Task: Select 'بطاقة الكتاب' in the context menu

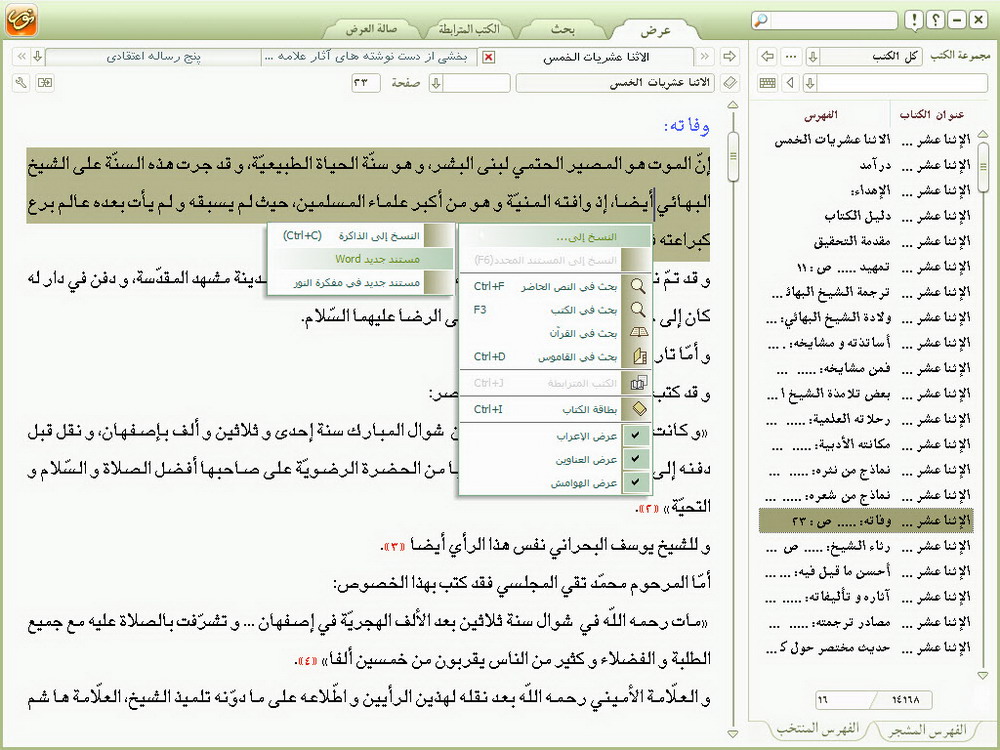Action: [555, 409]
